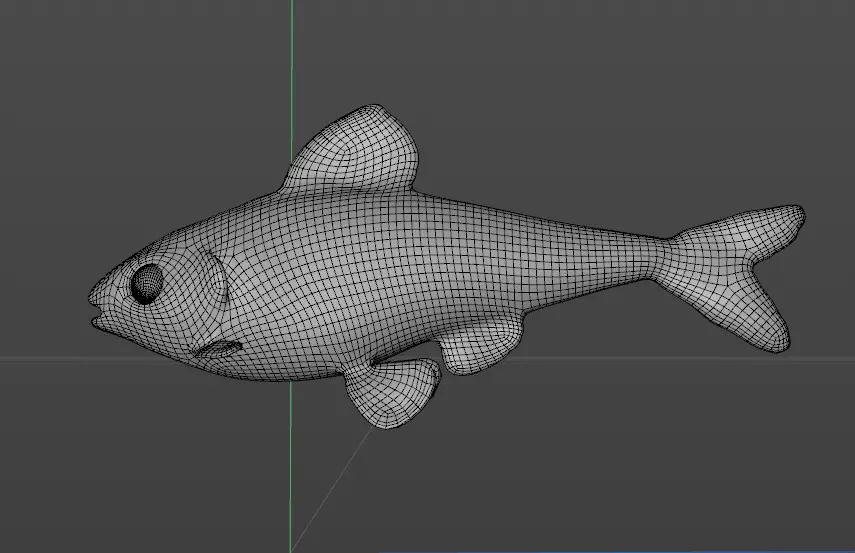Viewport: 855px width, 553px height.
Task: Click the front pelvic fin below the belly
Action: pos(392,392)
